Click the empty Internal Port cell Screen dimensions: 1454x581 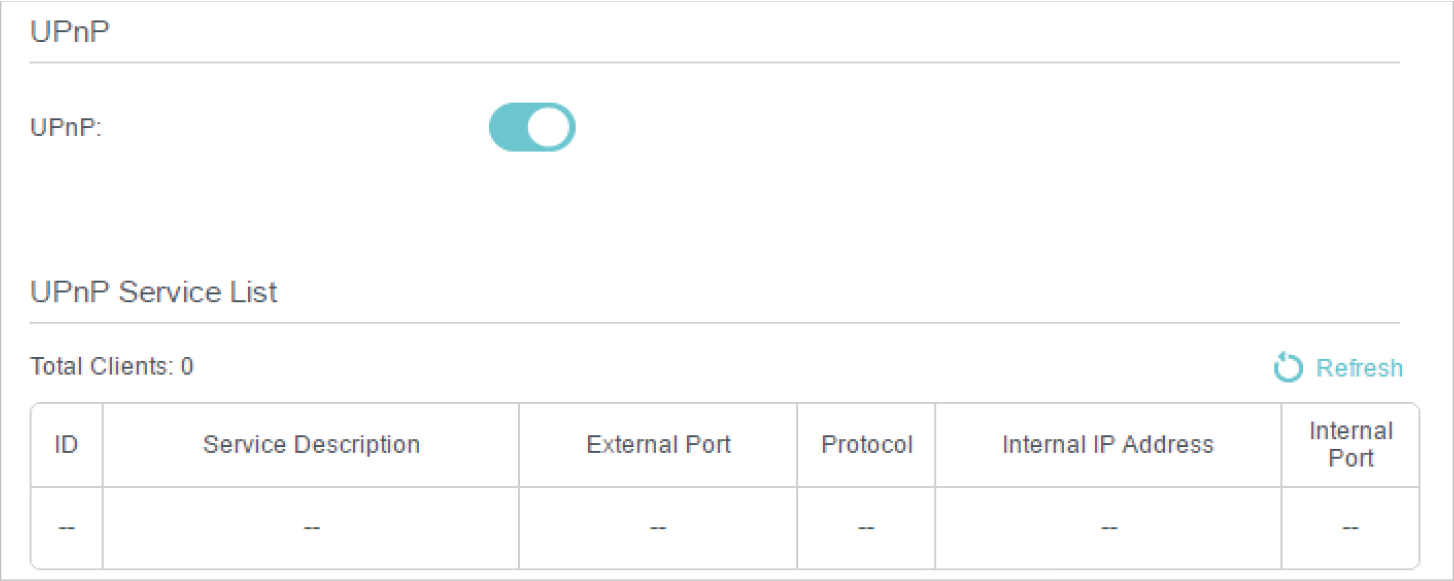coord(1350,528)
